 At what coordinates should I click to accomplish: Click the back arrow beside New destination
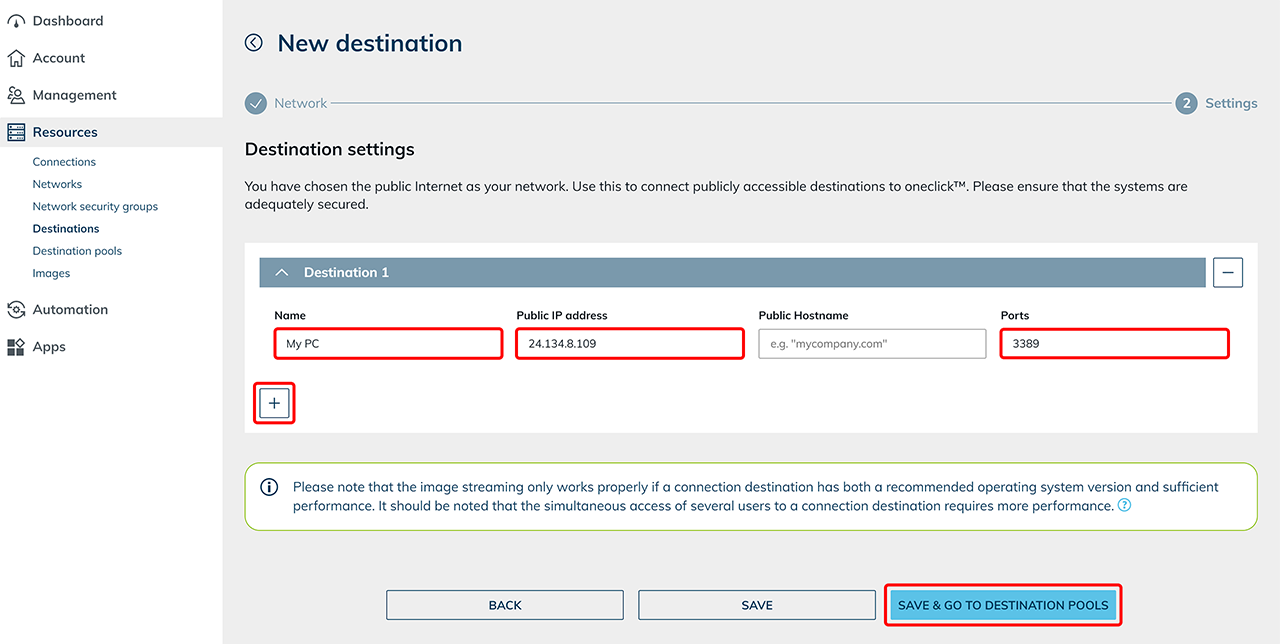254,43
